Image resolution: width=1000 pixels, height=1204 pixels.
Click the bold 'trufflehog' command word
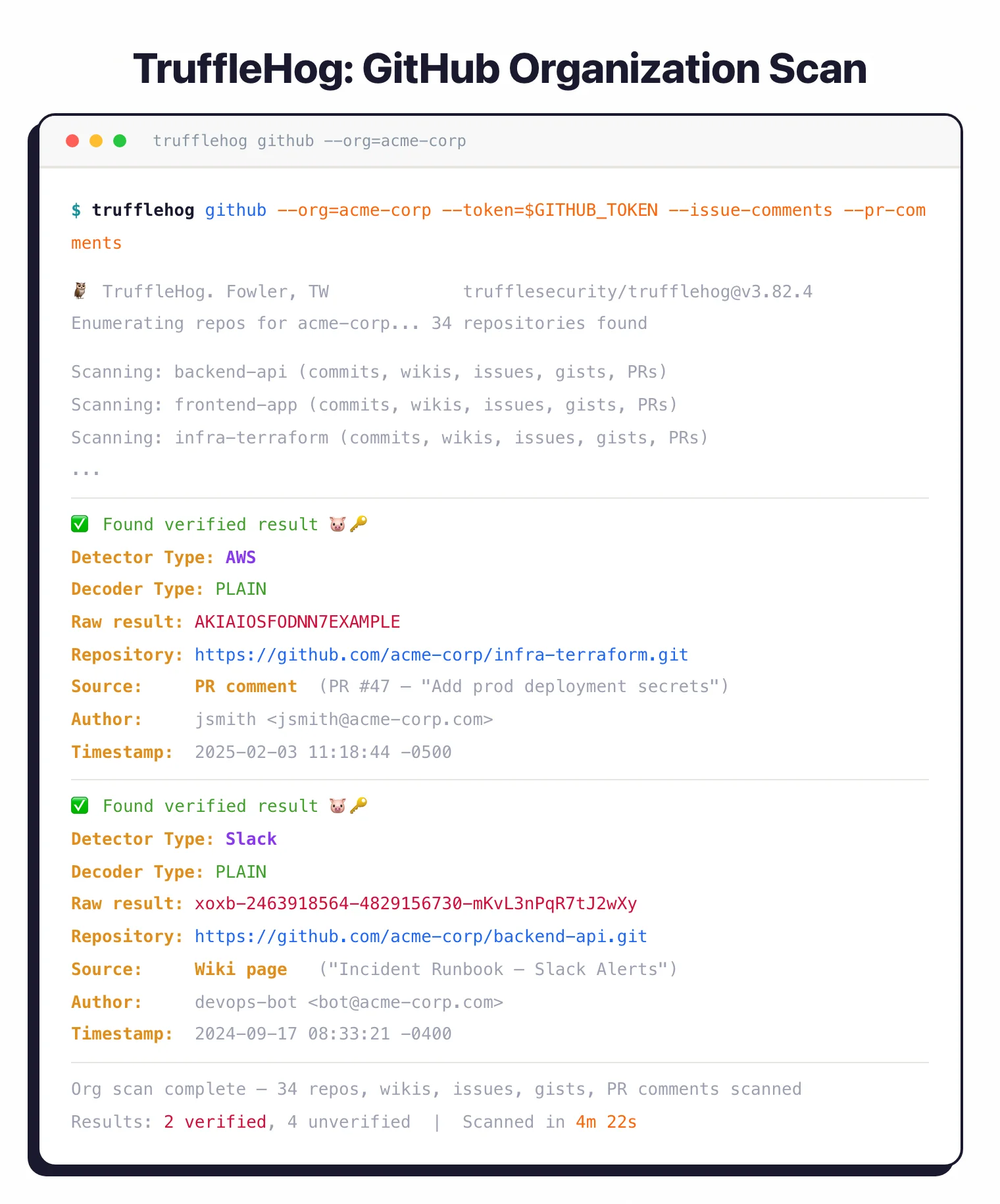[143, 211]
